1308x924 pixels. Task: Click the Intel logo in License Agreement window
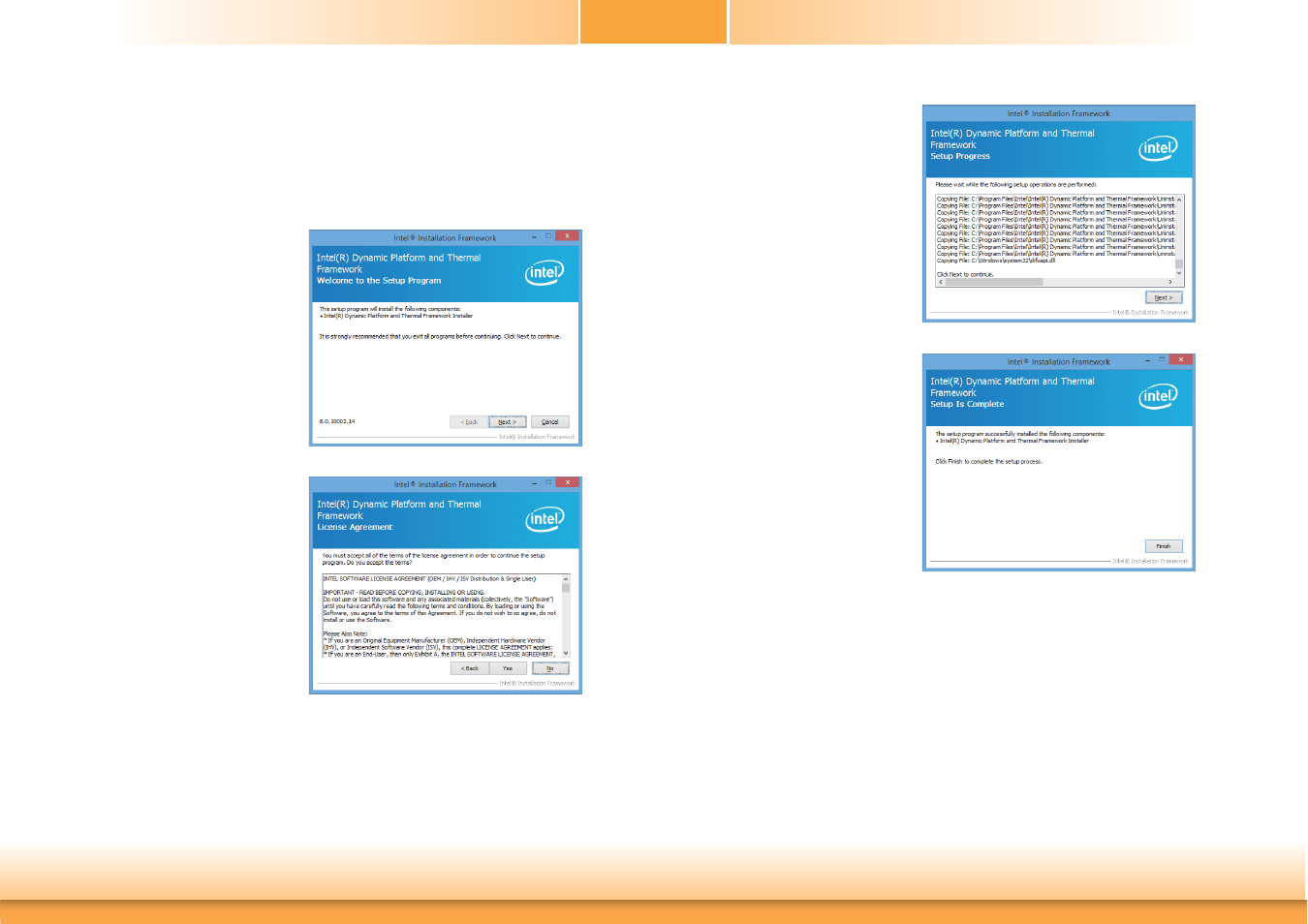pyautogui.click(x=545, y=519)
